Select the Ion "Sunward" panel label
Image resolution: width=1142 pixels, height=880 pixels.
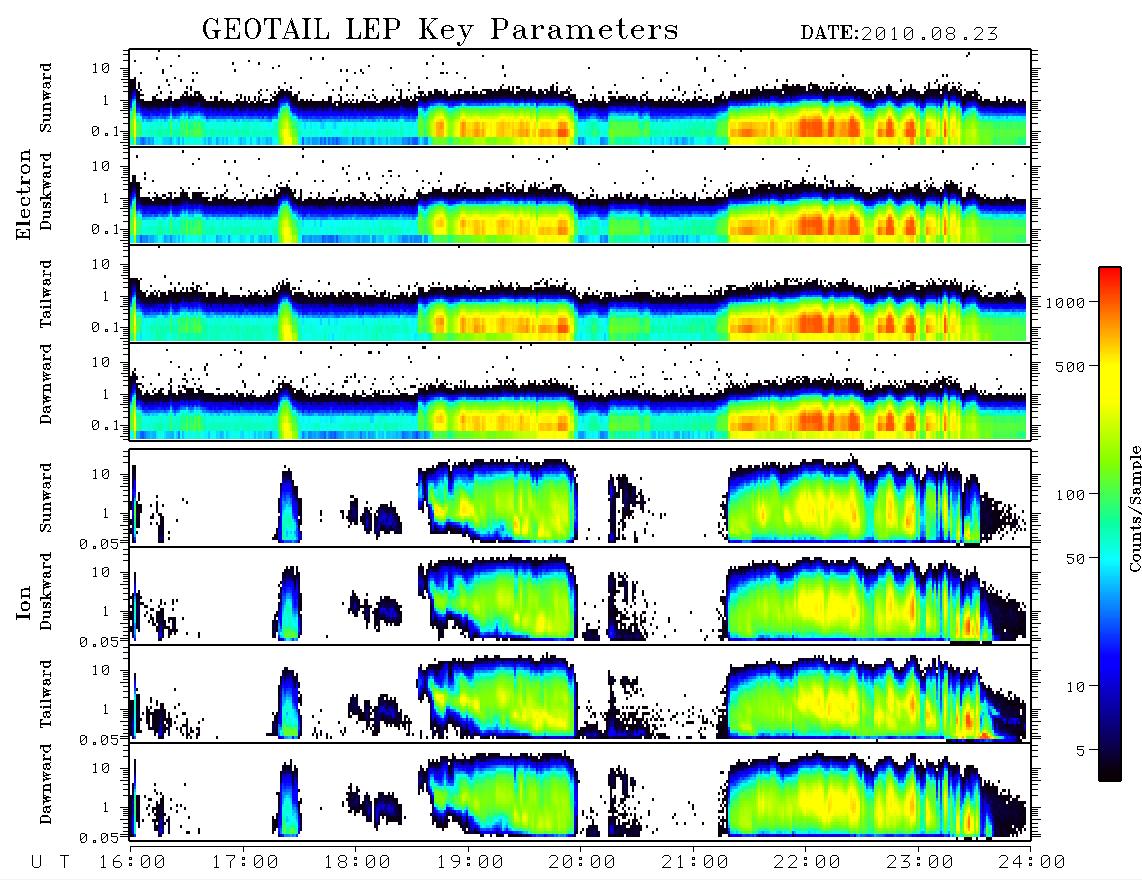46,497
